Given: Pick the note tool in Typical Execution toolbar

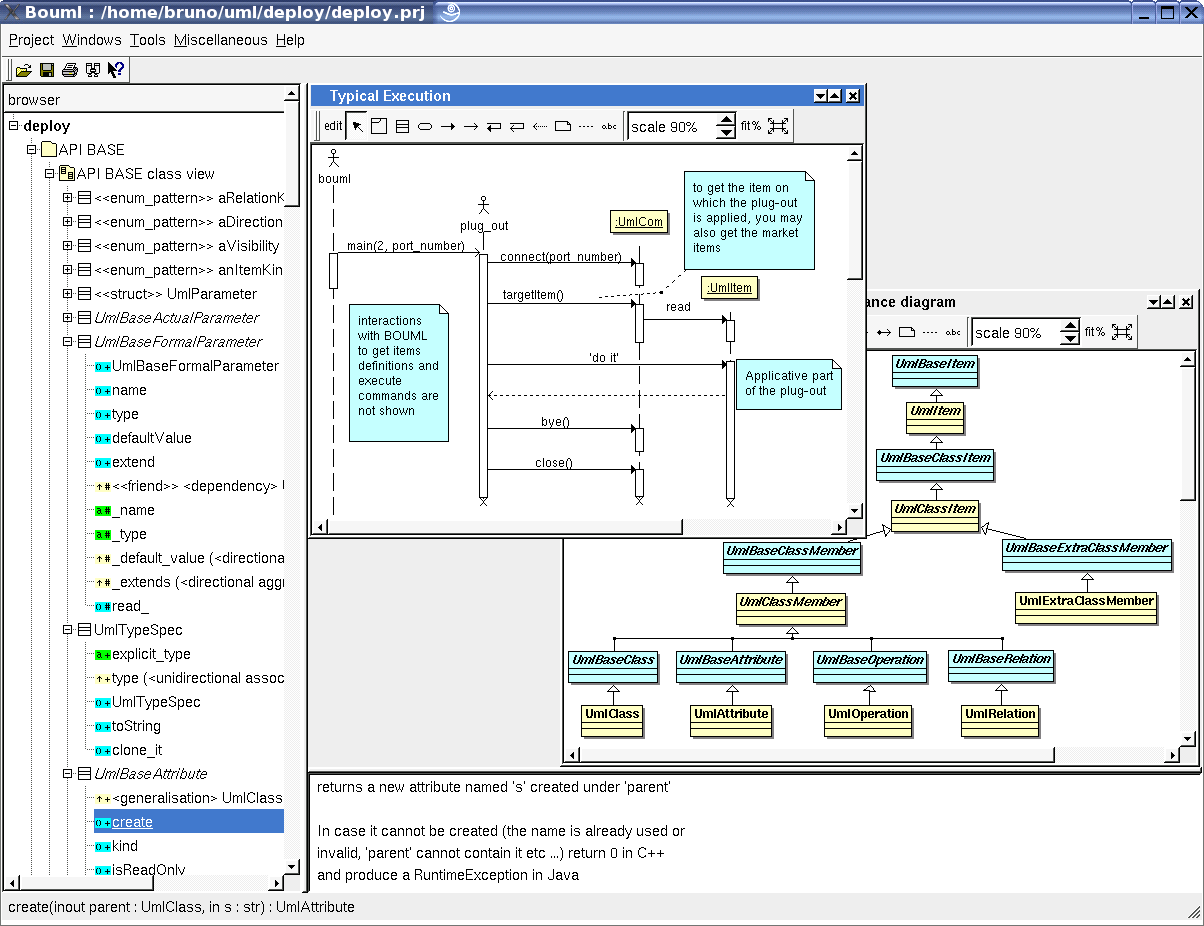Looking at the screenshot, I should coord(563,127).
